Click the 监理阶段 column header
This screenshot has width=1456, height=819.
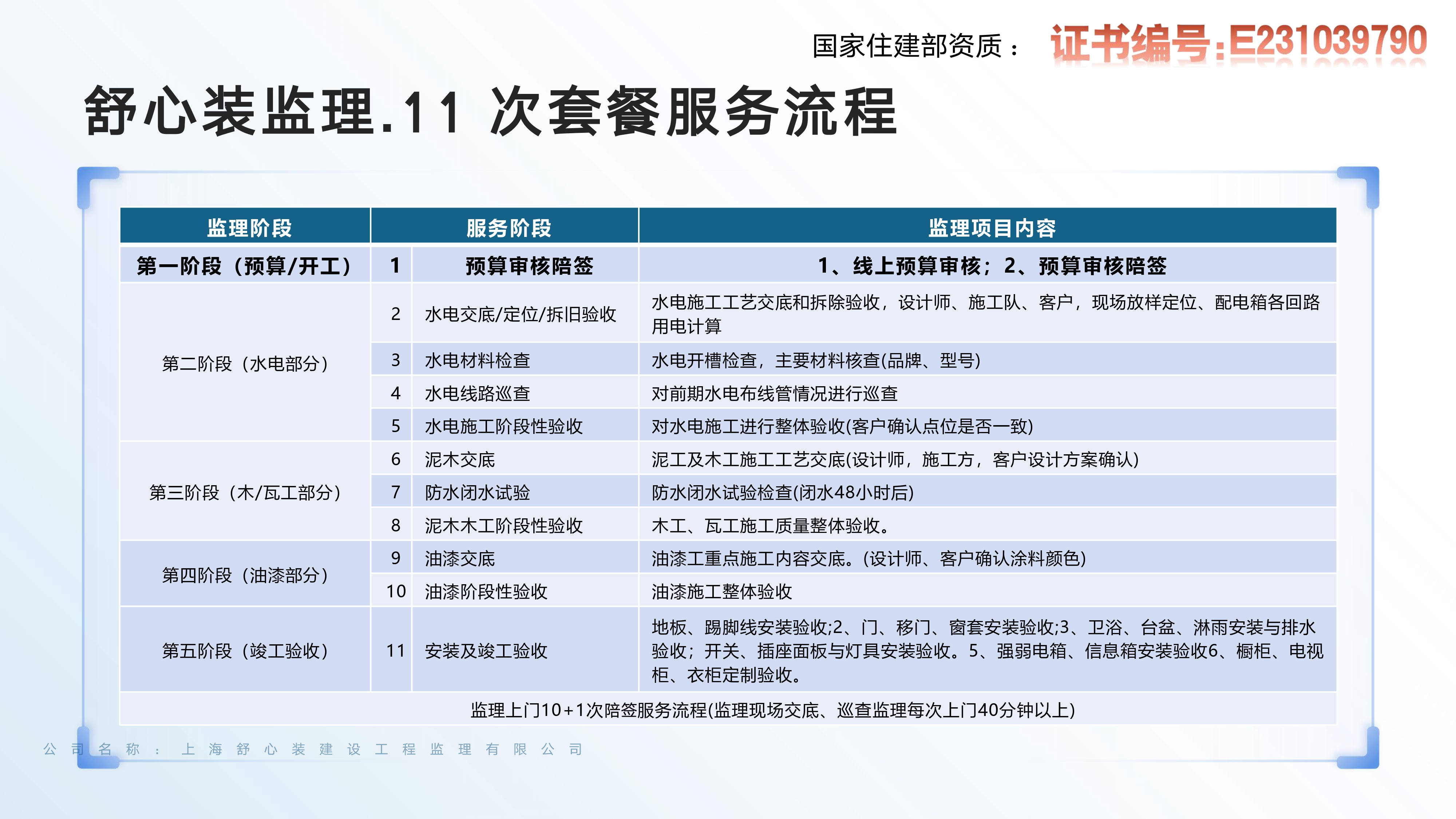(x=249, y=228)
